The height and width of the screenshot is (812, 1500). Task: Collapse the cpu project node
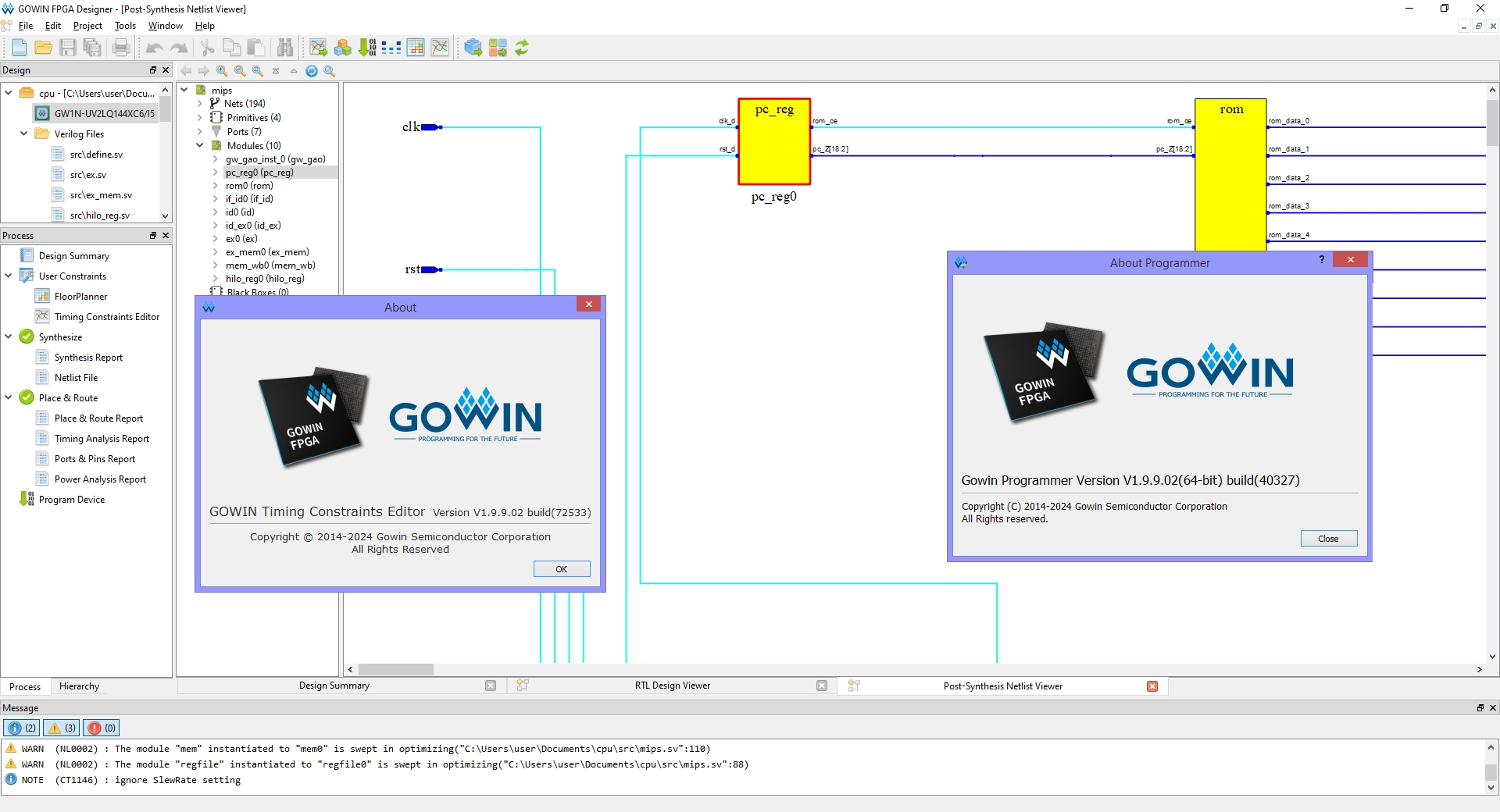tap(9, 93)
